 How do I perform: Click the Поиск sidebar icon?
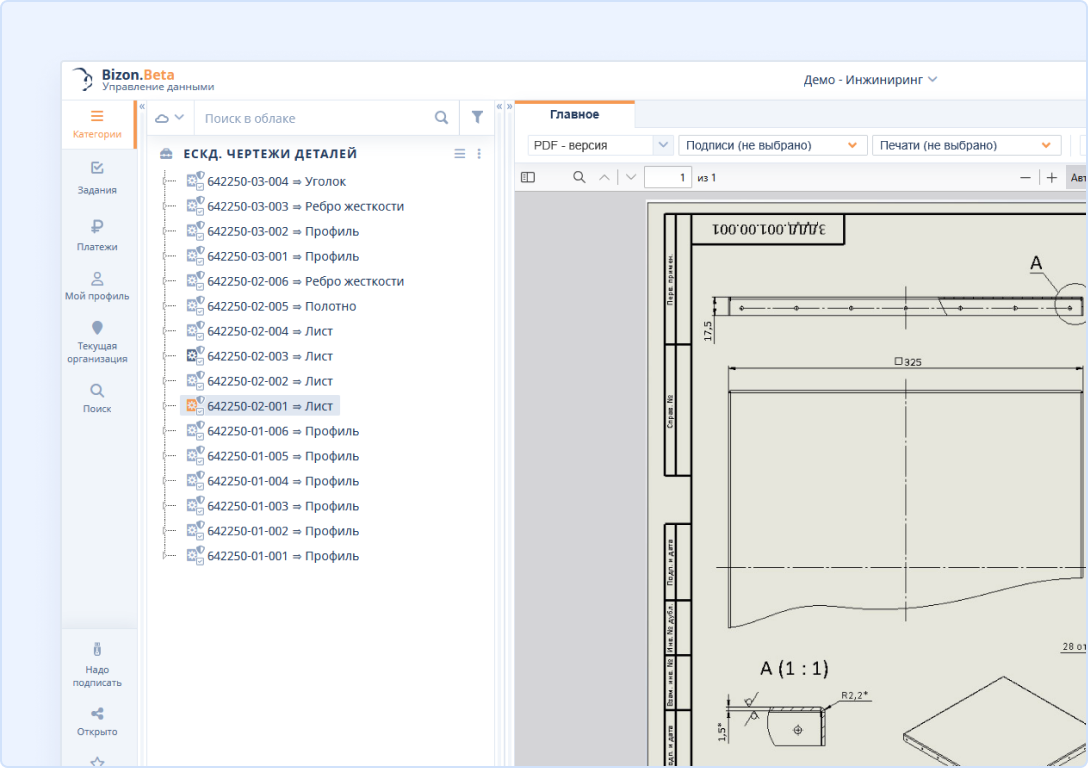(97, 397)
